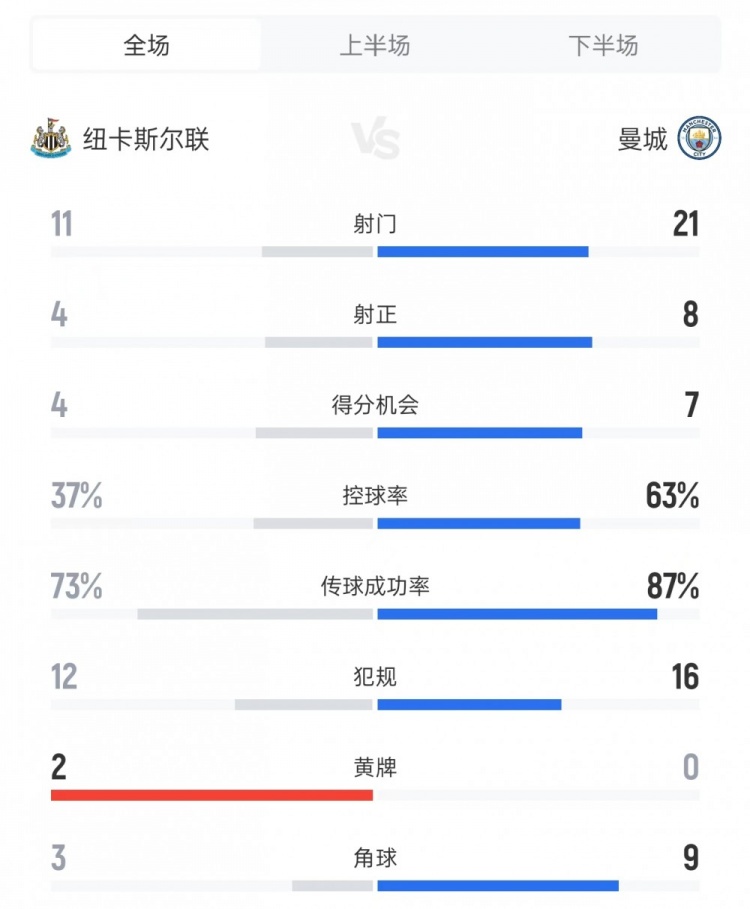The image size is (750, 909).
Task: Click the 传球成功率 pass accuracy label
Action: pos(375,586)
